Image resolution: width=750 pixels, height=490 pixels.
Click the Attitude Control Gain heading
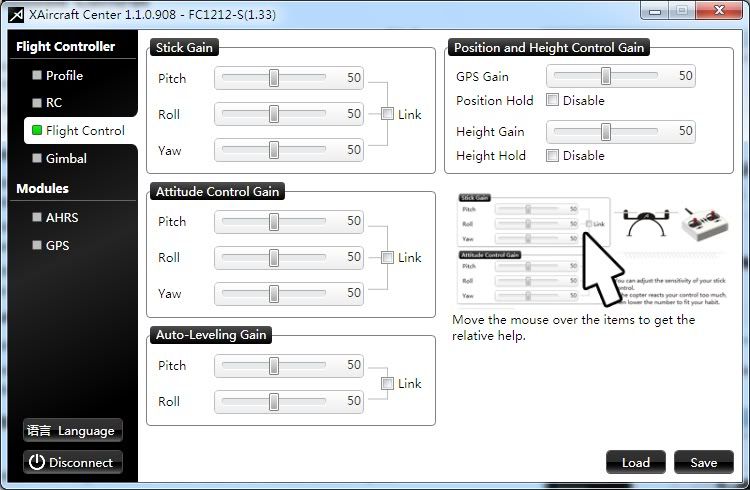tap(217, 191)
